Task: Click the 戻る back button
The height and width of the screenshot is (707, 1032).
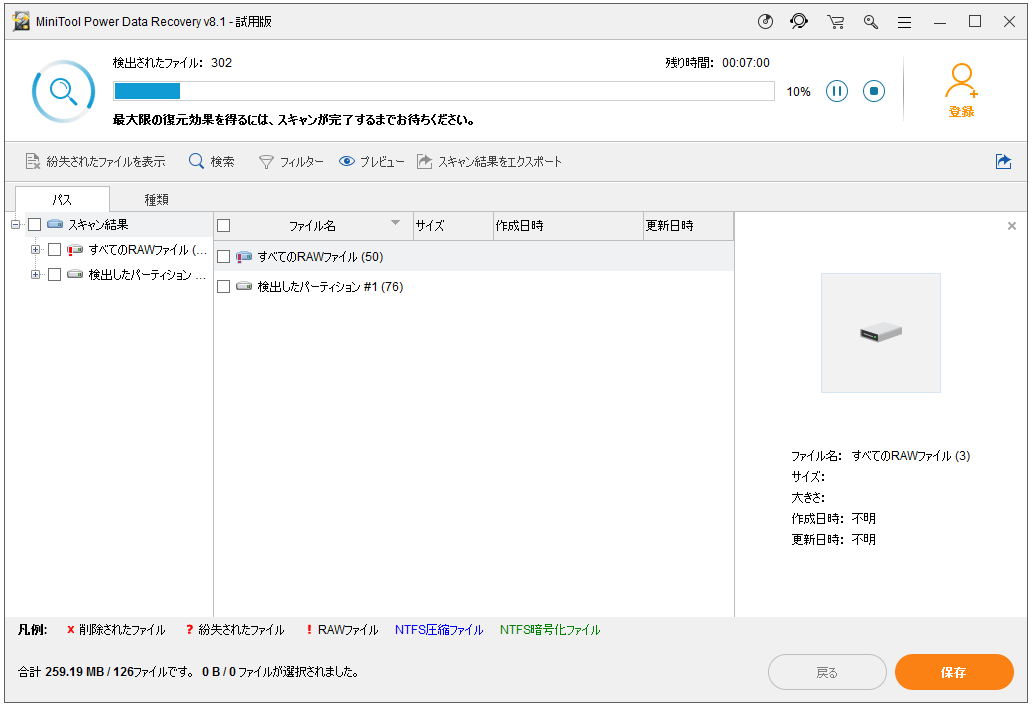Action: coord(827,672)
